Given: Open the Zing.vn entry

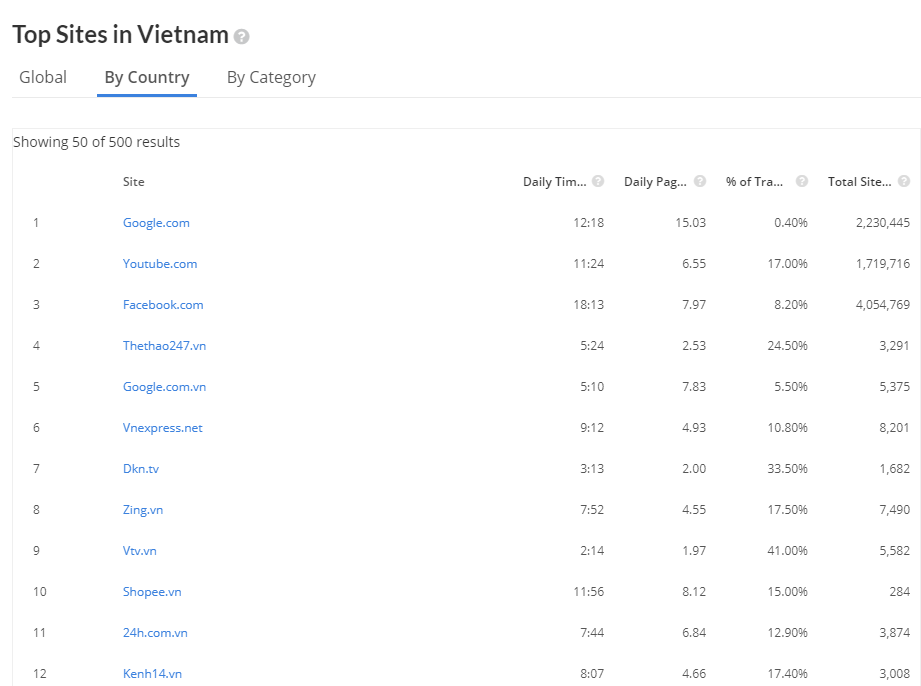Looking at the screenshot, I should [x=143, y=510].
